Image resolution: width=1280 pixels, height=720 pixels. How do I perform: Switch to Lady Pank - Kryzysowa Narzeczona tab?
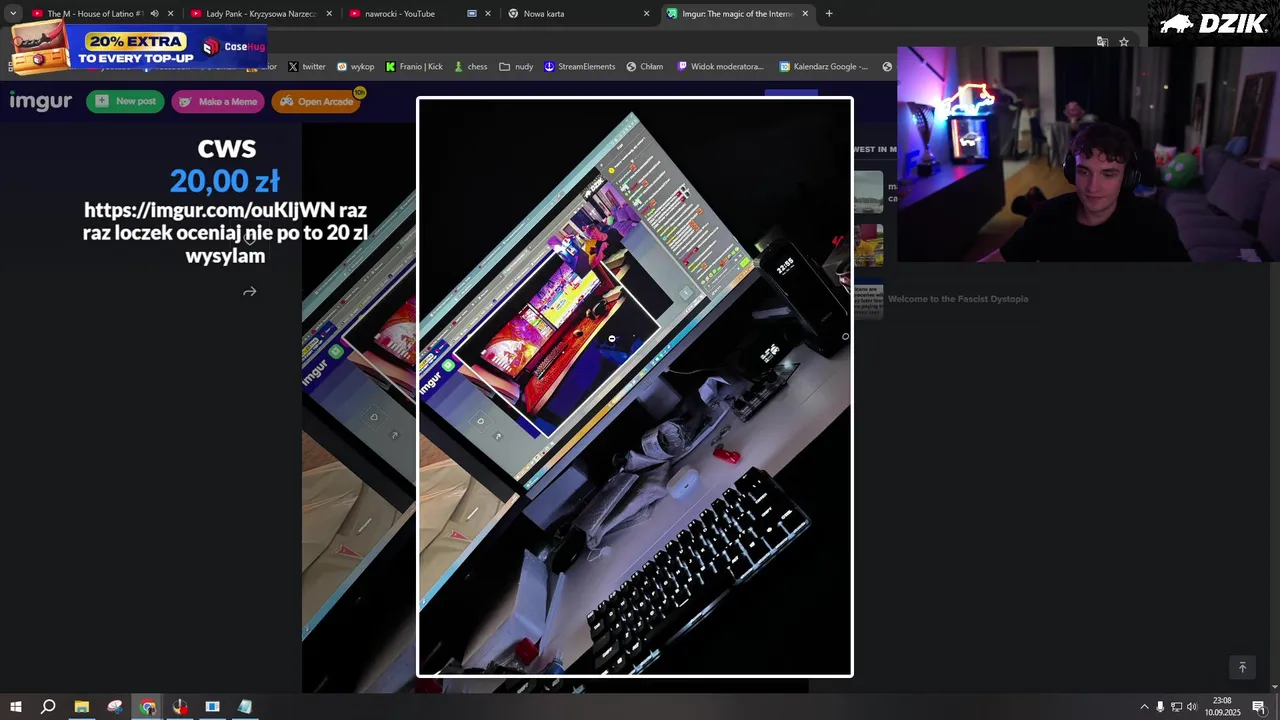pos(260,14)
